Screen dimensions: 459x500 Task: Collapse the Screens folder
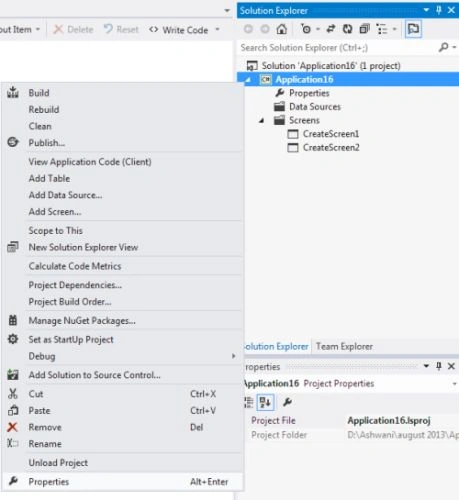262,120
